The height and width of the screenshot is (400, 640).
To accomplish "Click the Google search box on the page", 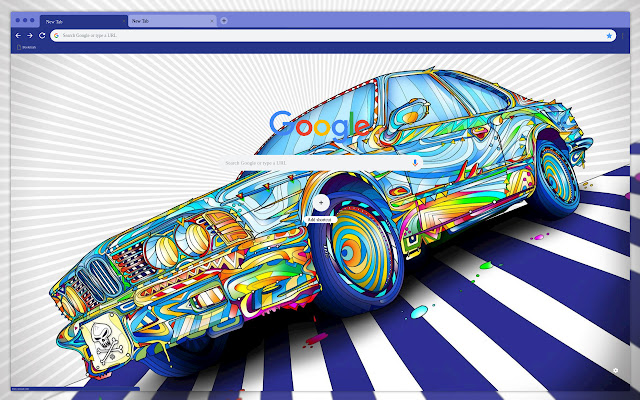I will pos(320,163).
